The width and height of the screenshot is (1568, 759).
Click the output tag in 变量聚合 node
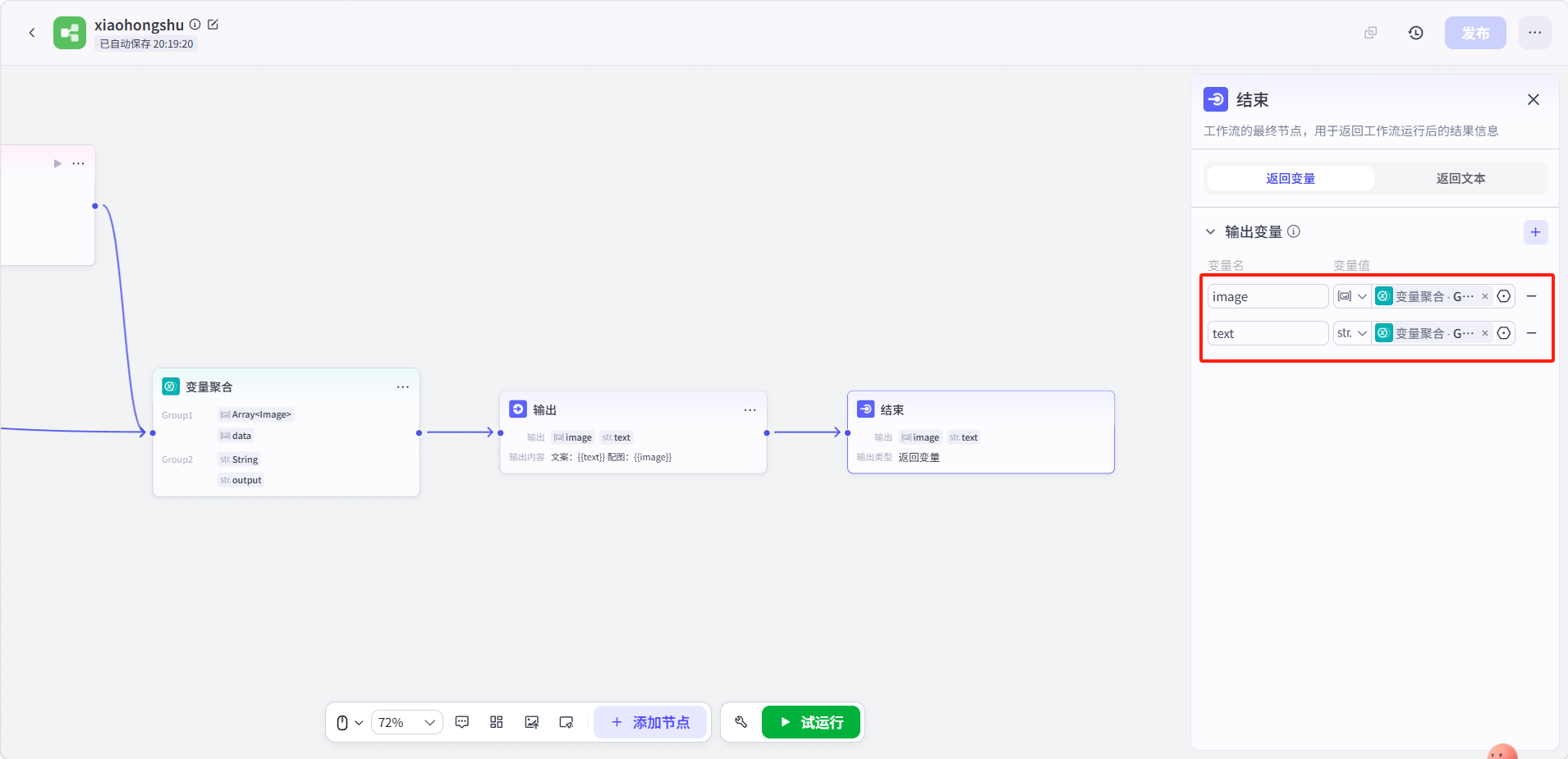pyautogui.click(x=241, y=480)
